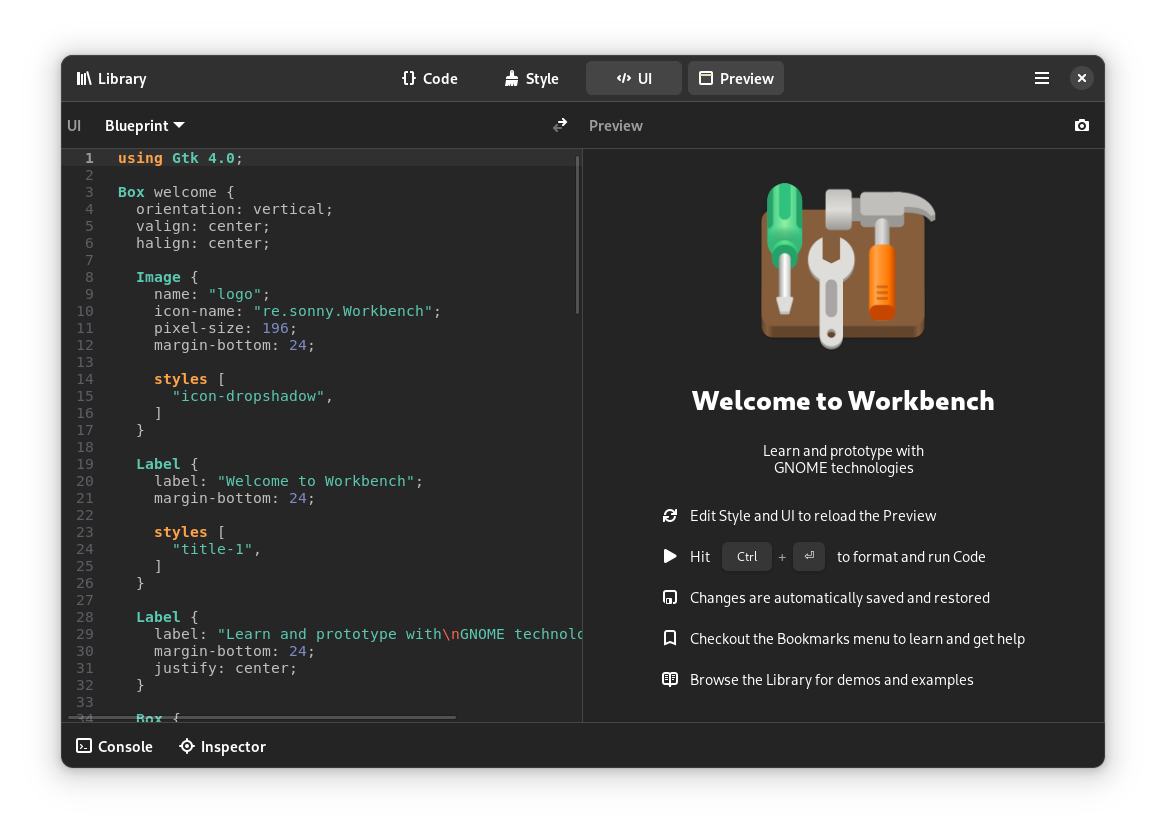Click the format/run arrows icon beside Blueprint
This screenshot has width=1166, height=835.
560,125
